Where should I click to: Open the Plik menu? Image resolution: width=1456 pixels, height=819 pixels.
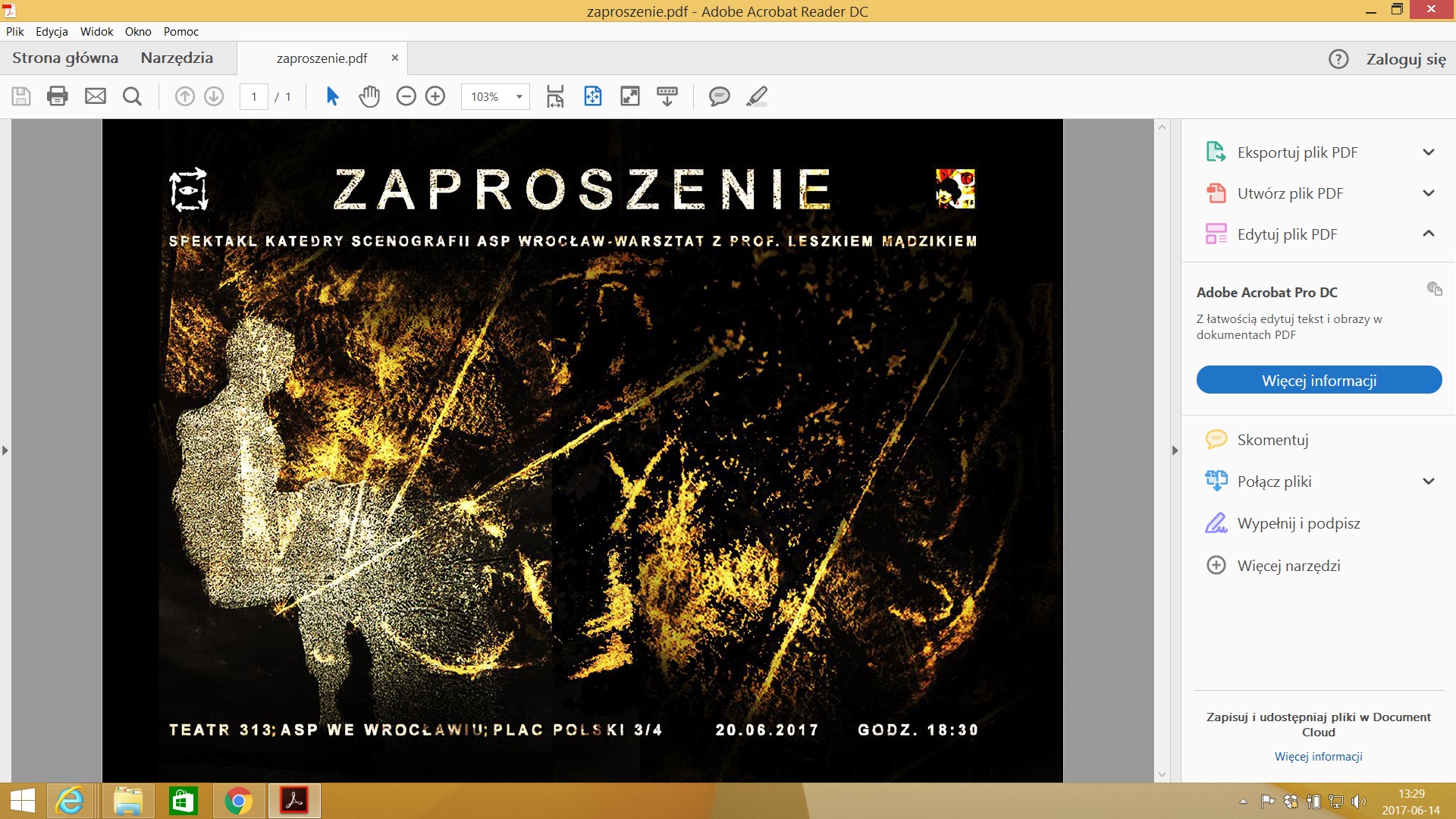(x=15, y=31)
